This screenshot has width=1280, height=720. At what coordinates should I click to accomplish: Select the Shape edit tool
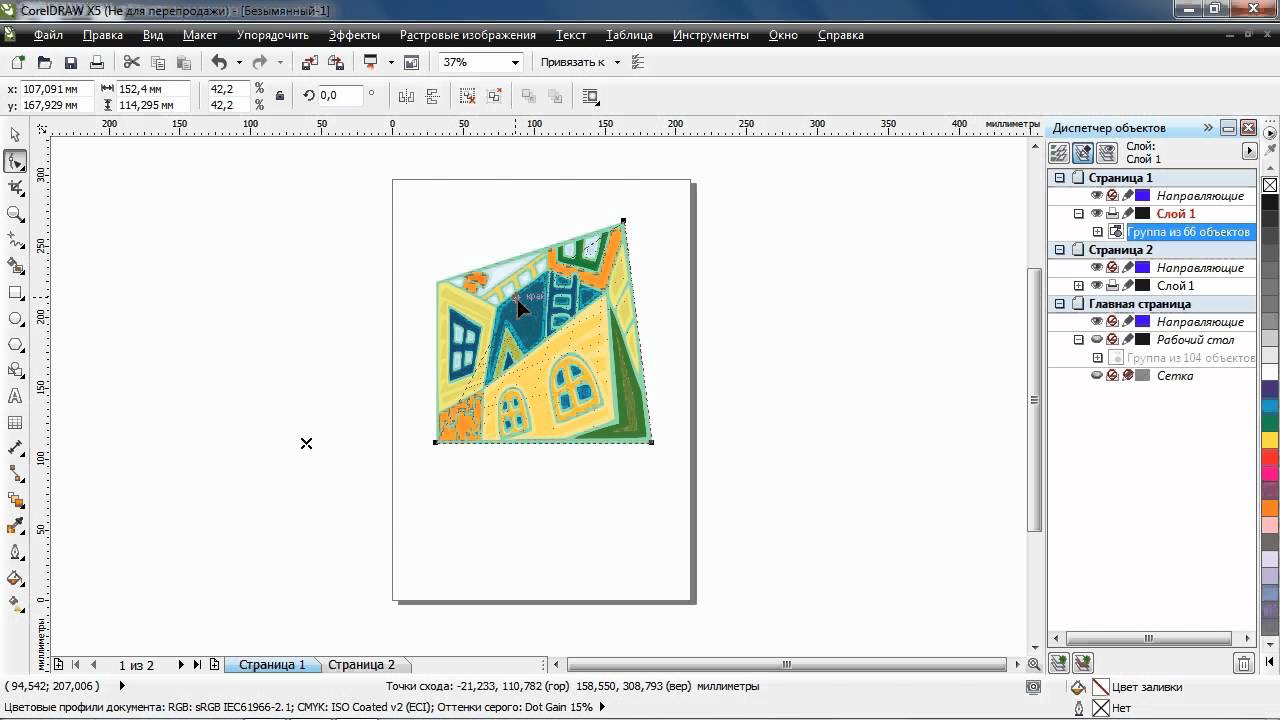coord(15,161)
